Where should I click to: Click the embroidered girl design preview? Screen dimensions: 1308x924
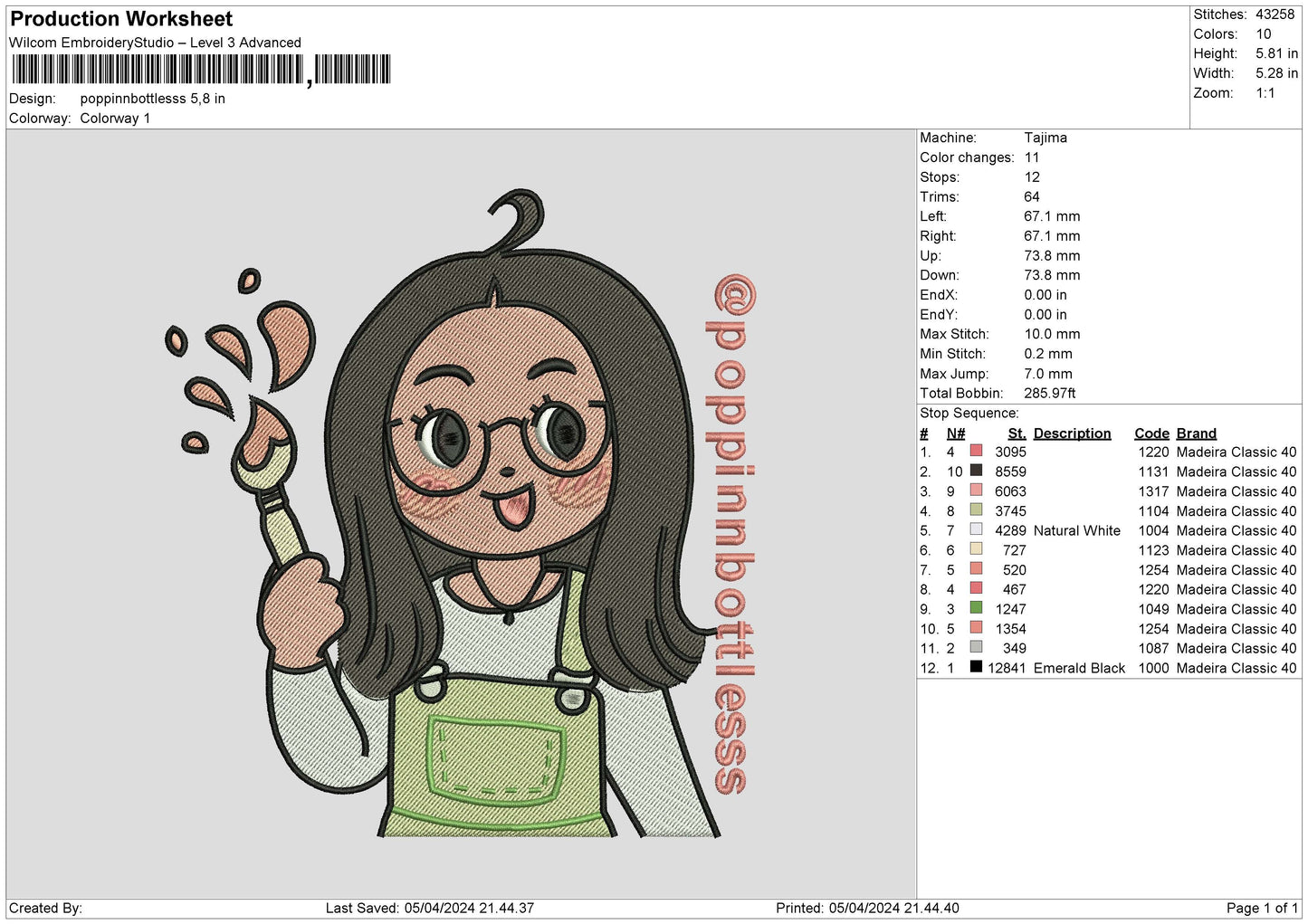pyautogui.click(x=462, y=514)
